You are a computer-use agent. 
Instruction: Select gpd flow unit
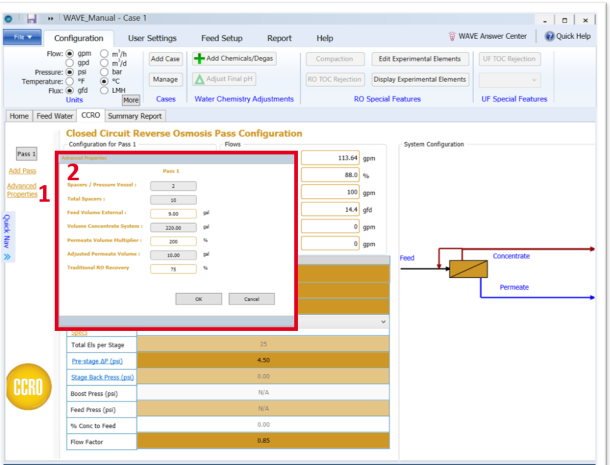[x=70, y=63]
